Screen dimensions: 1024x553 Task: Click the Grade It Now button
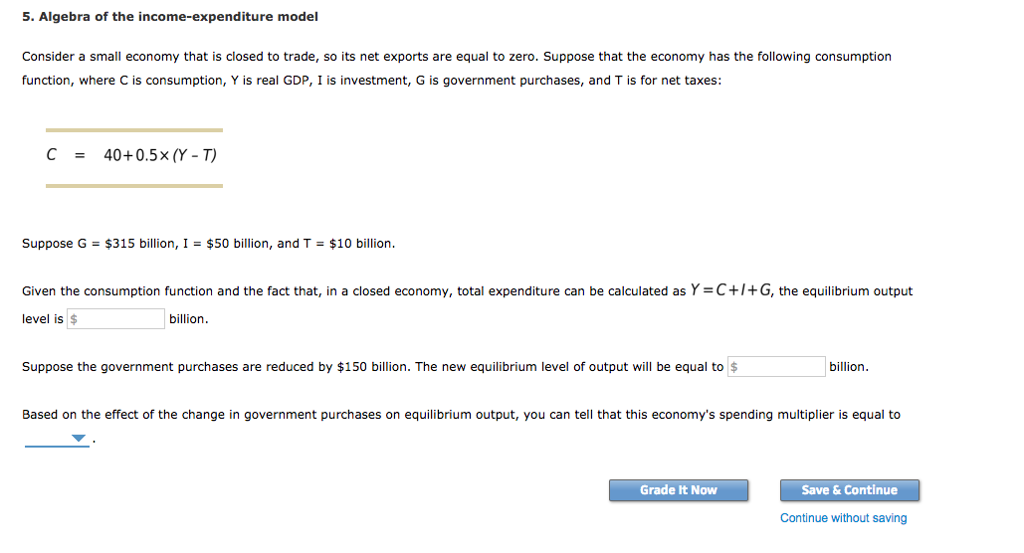click(679, 490)
